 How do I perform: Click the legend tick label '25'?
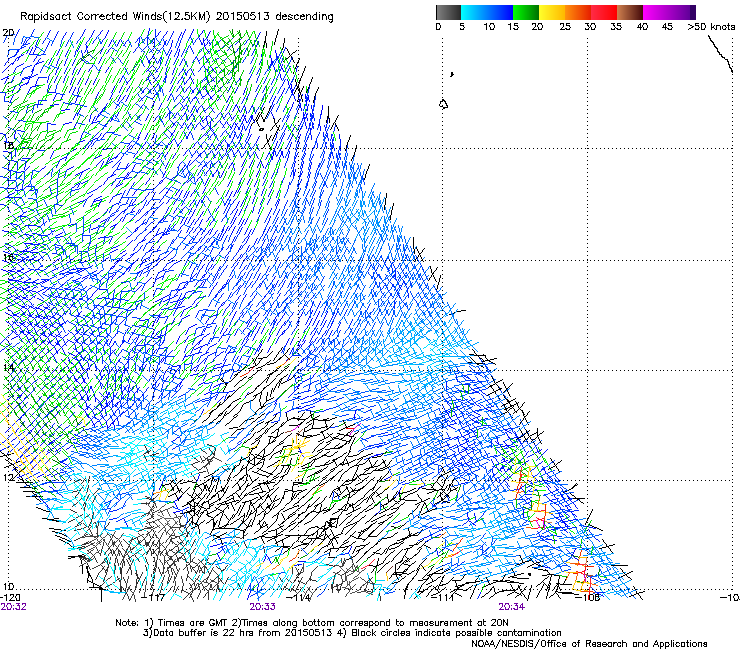tap(565, 27)
